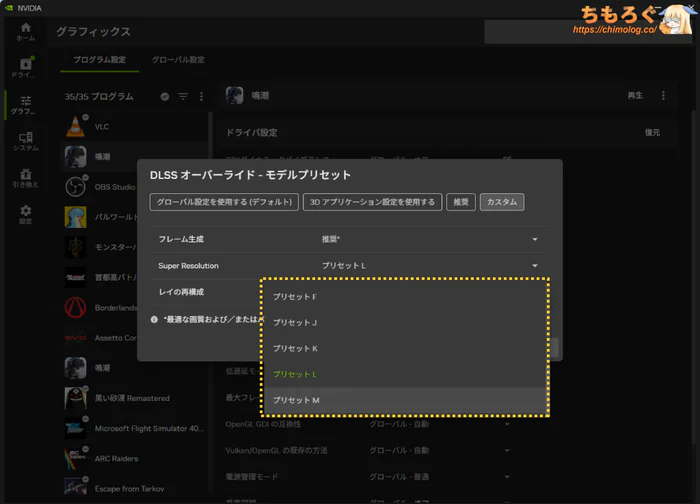Click the 復元 restore button
700x504 pixels.
pyautogui.click(x=651, y=132)
